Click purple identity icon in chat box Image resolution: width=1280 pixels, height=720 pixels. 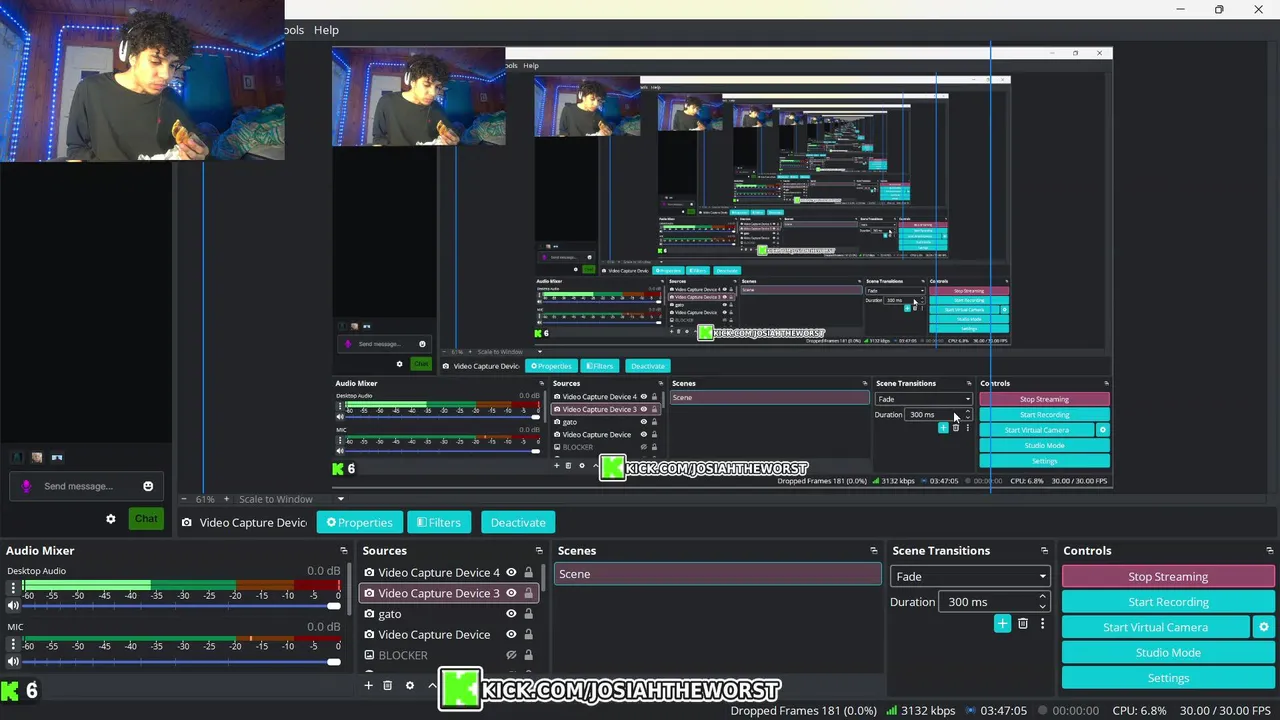[x=27, y=486]
